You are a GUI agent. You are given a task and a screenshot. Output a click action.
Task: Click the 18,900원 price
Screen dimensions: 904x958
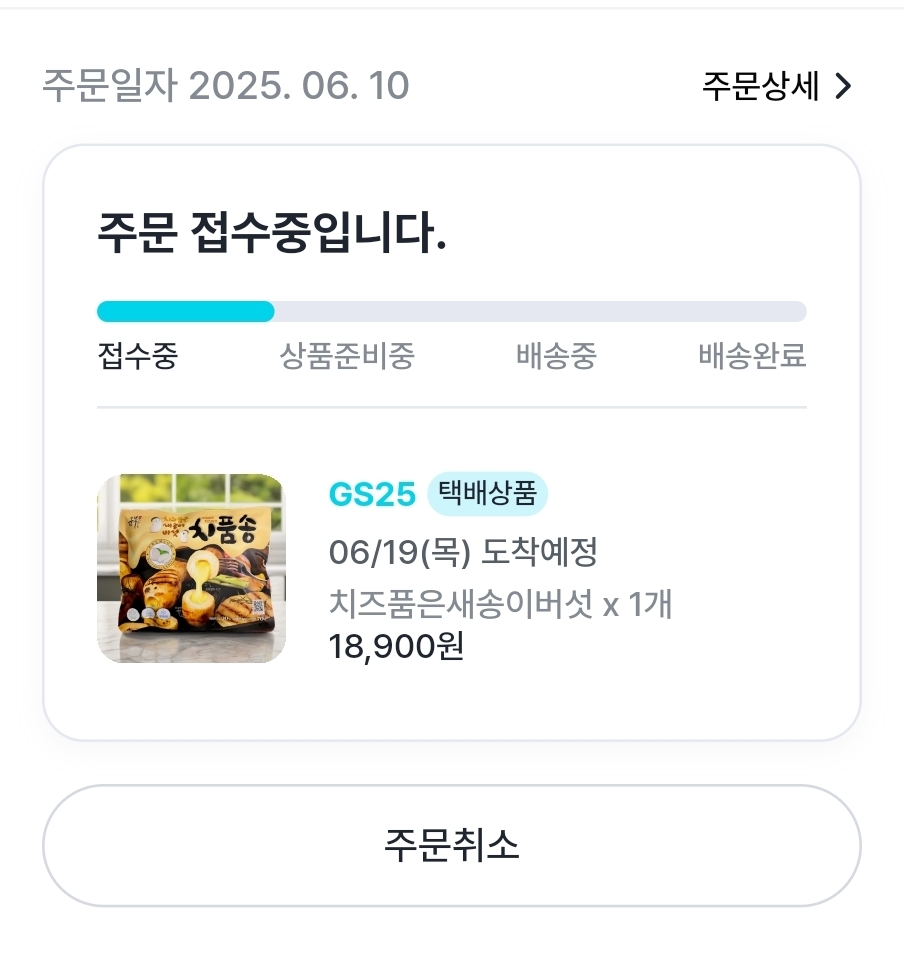[396, 647]
